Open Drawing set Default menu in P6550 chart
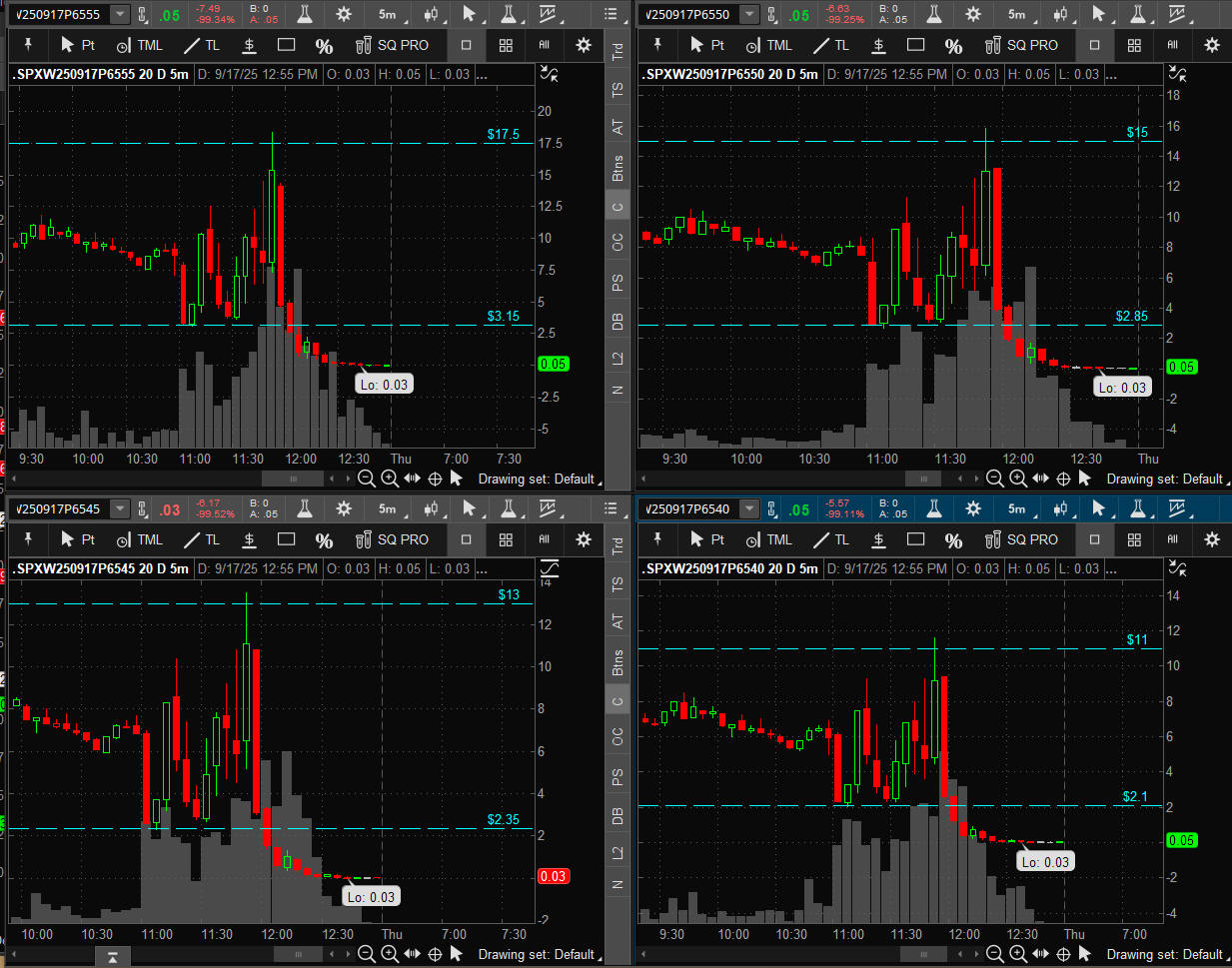1232x968 pixels. [1165, 479]
